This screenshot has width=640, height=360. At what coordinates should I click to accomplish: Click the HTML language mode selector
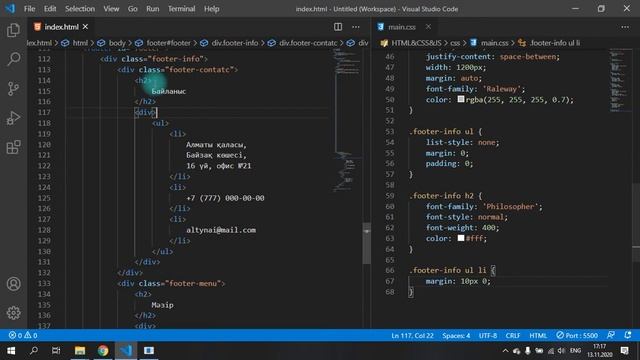coord(538,335)
